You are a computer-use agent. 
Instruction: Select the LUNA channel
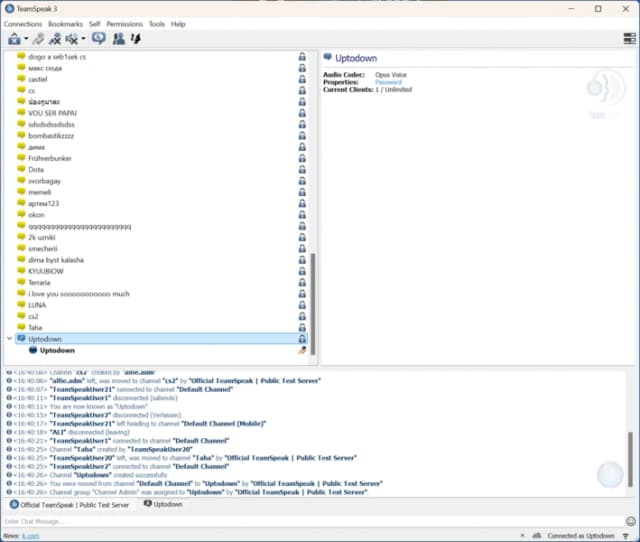pyautogui.click(x=37, y=305)
